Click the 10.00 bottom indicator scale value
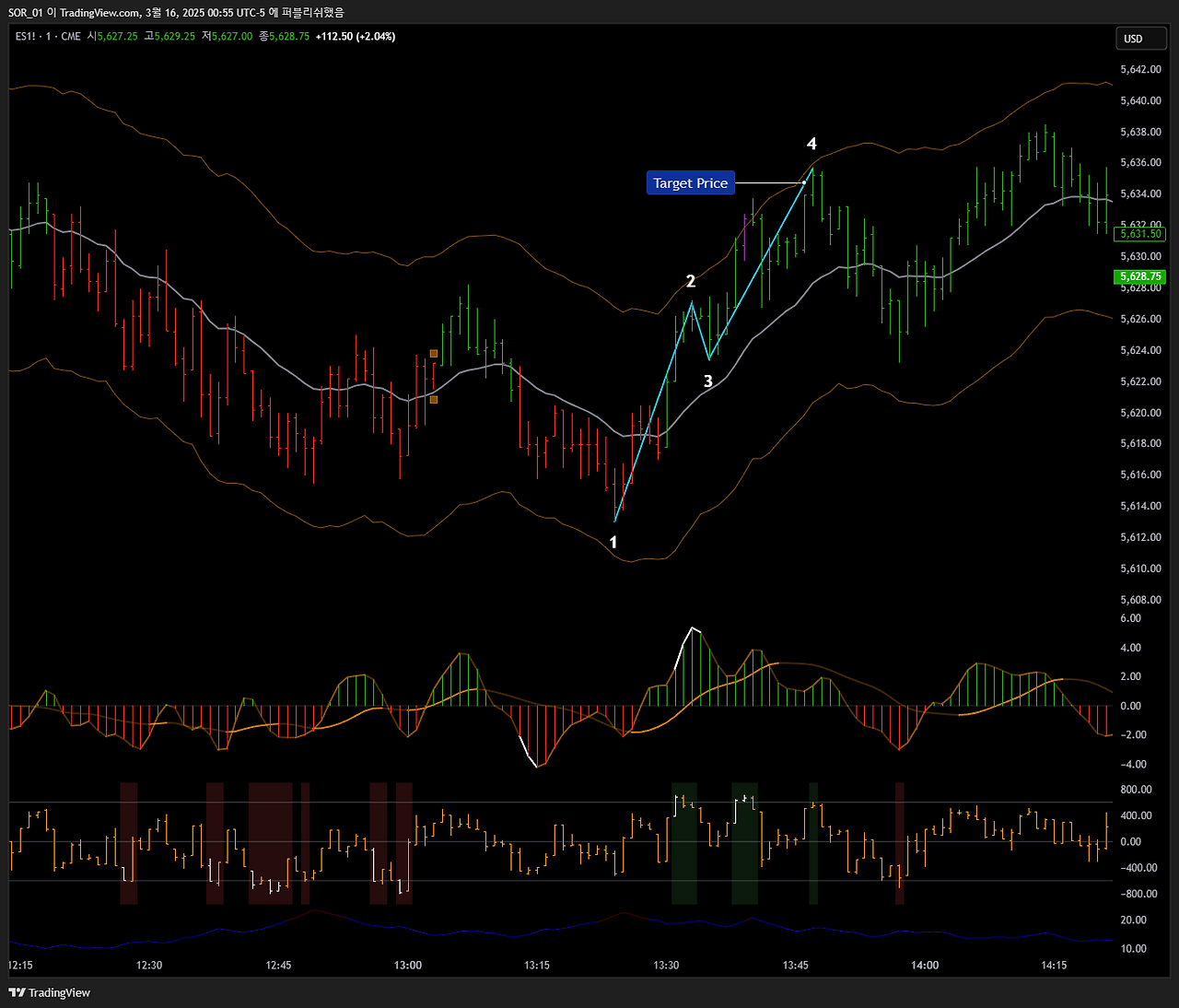The height and width of the screenshot is (1008, 1179). [x=1133, y=949]
